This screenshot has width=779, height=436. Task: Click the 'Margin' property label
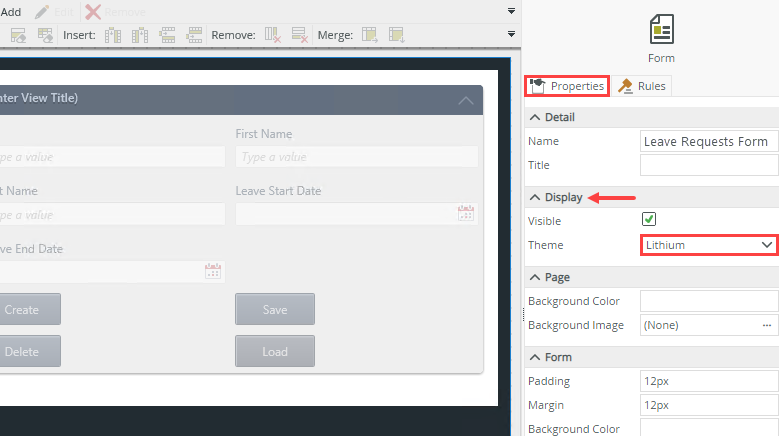(x=546, y=405)
